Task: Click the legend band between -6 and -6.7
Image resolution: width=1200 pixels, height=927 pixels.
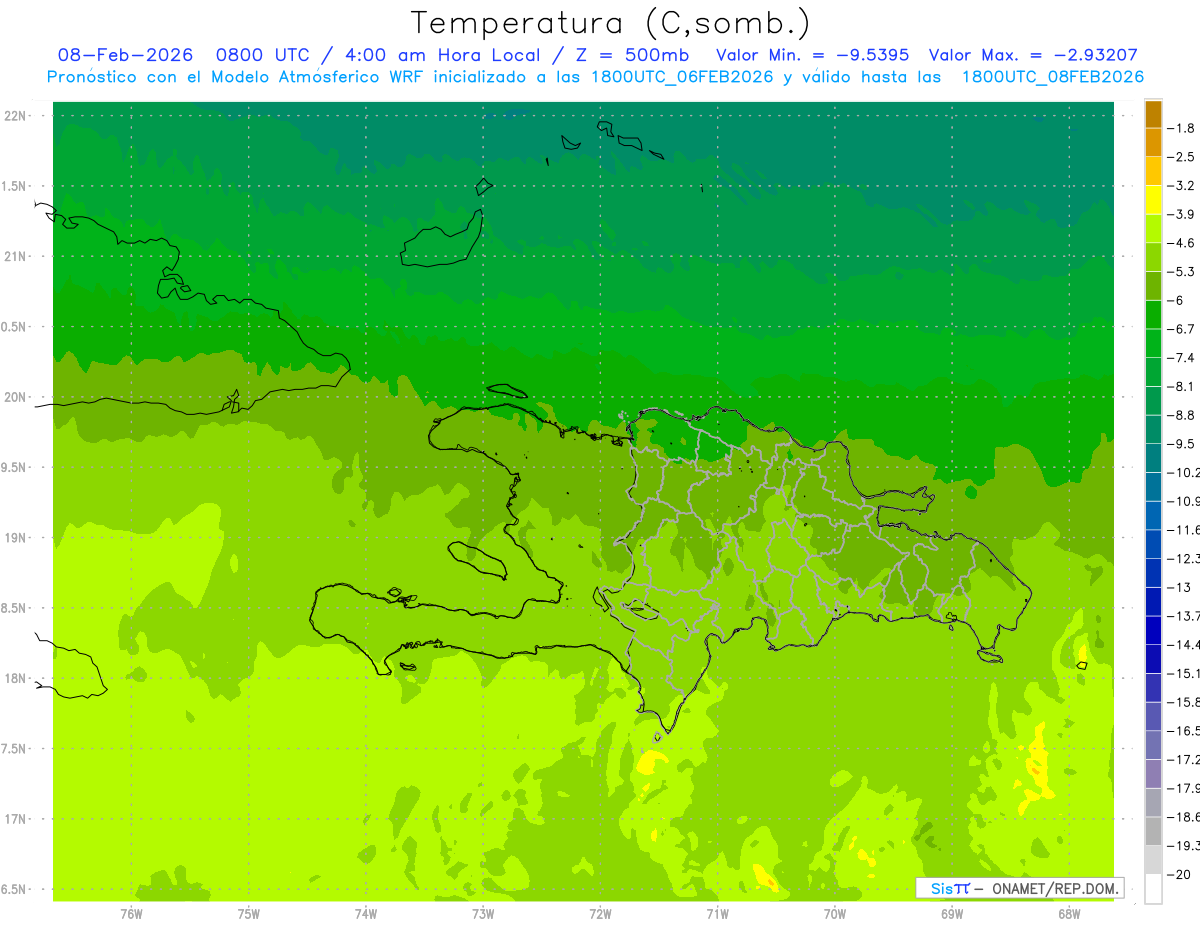Action: tap(1153, 315)
